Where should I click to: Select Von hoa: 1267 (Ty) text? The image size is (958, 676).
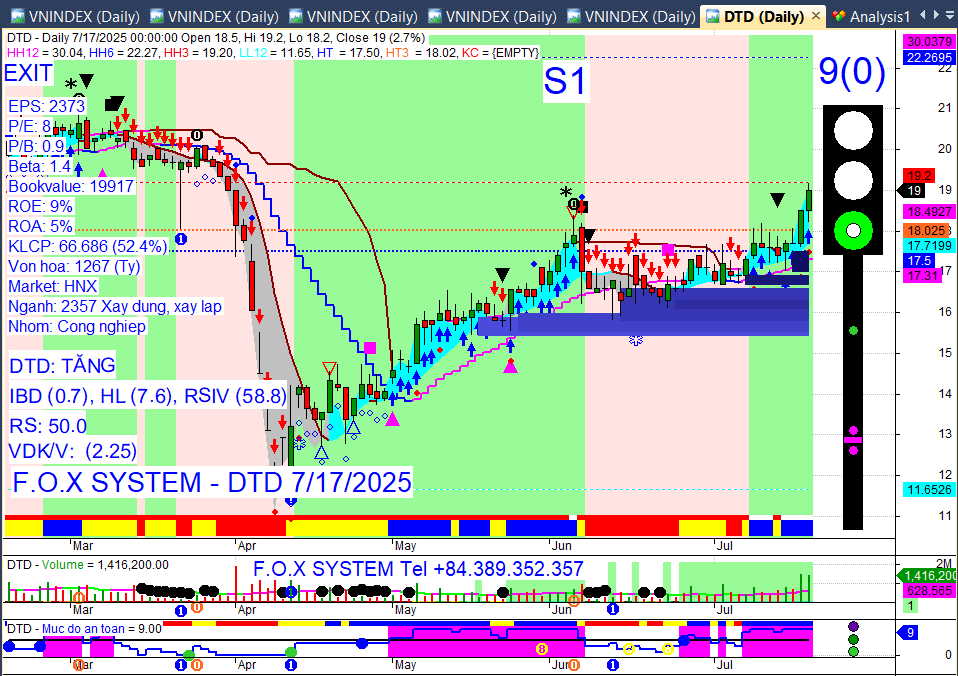(74, 266)
